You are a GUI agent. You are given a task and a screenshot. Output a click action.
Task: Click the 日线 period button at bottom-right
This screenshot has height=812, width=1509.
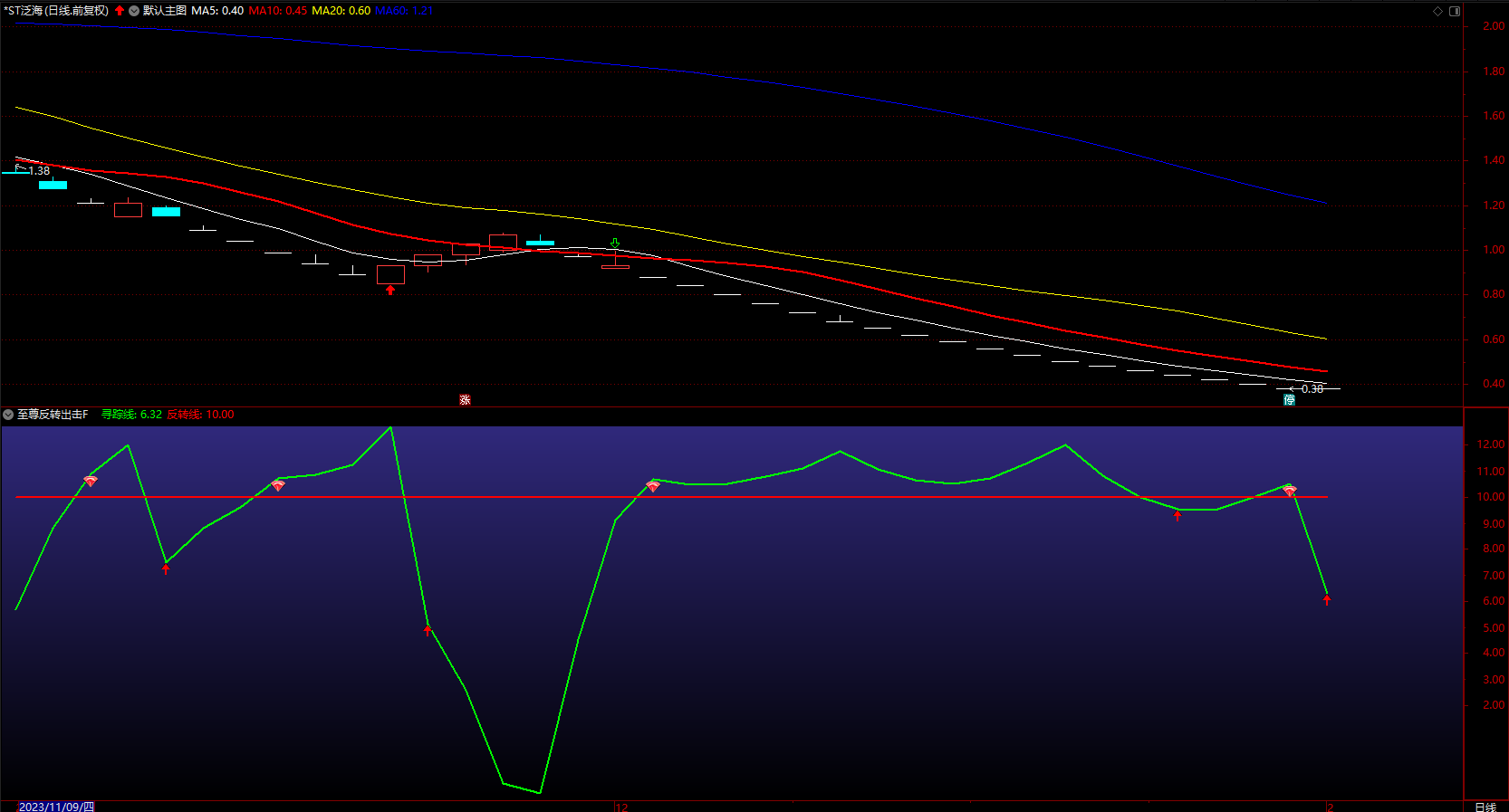pos(1485,807)
